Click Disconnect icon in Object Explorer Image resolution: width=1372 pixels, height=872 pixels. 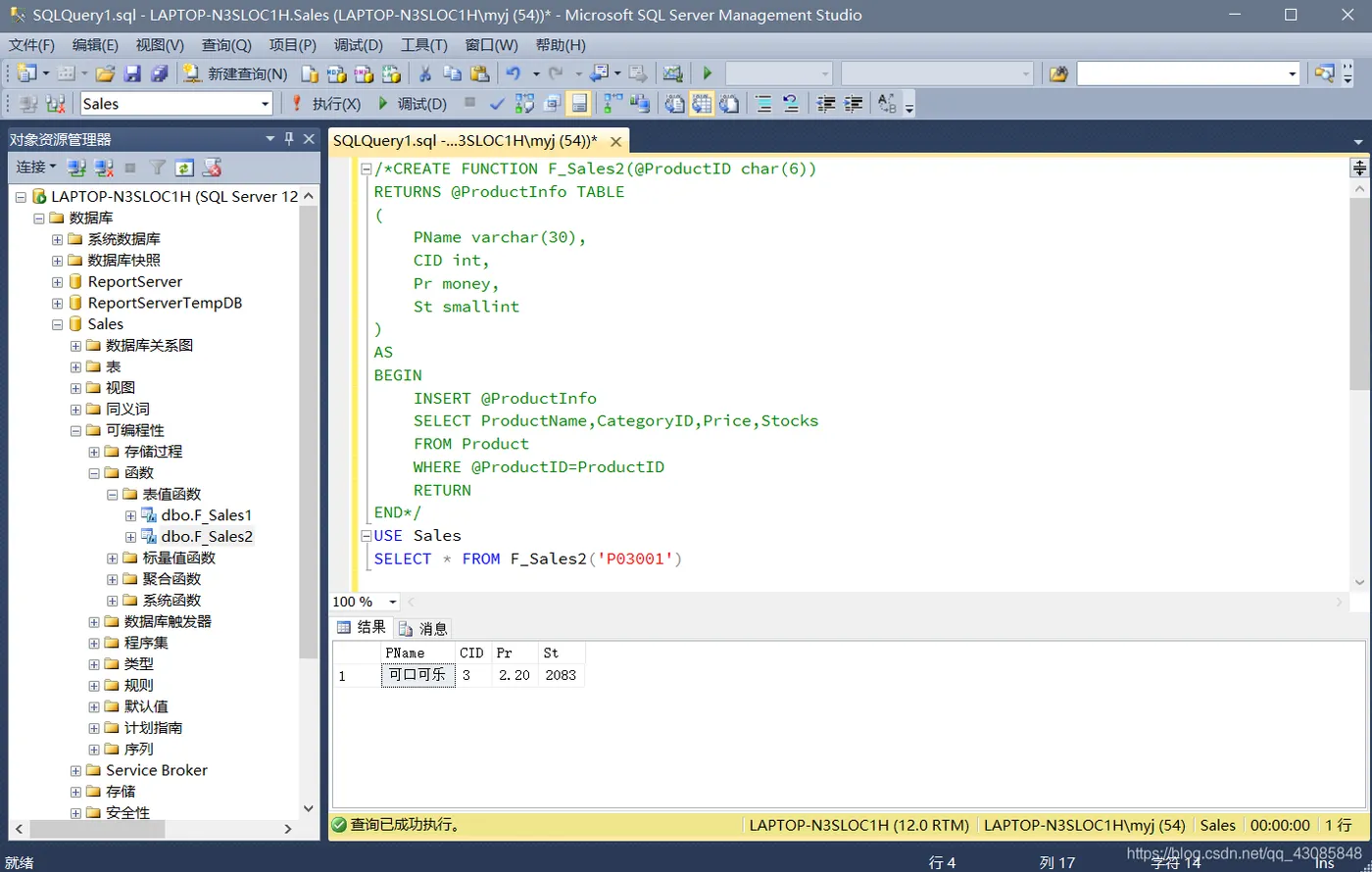[104, 168]
